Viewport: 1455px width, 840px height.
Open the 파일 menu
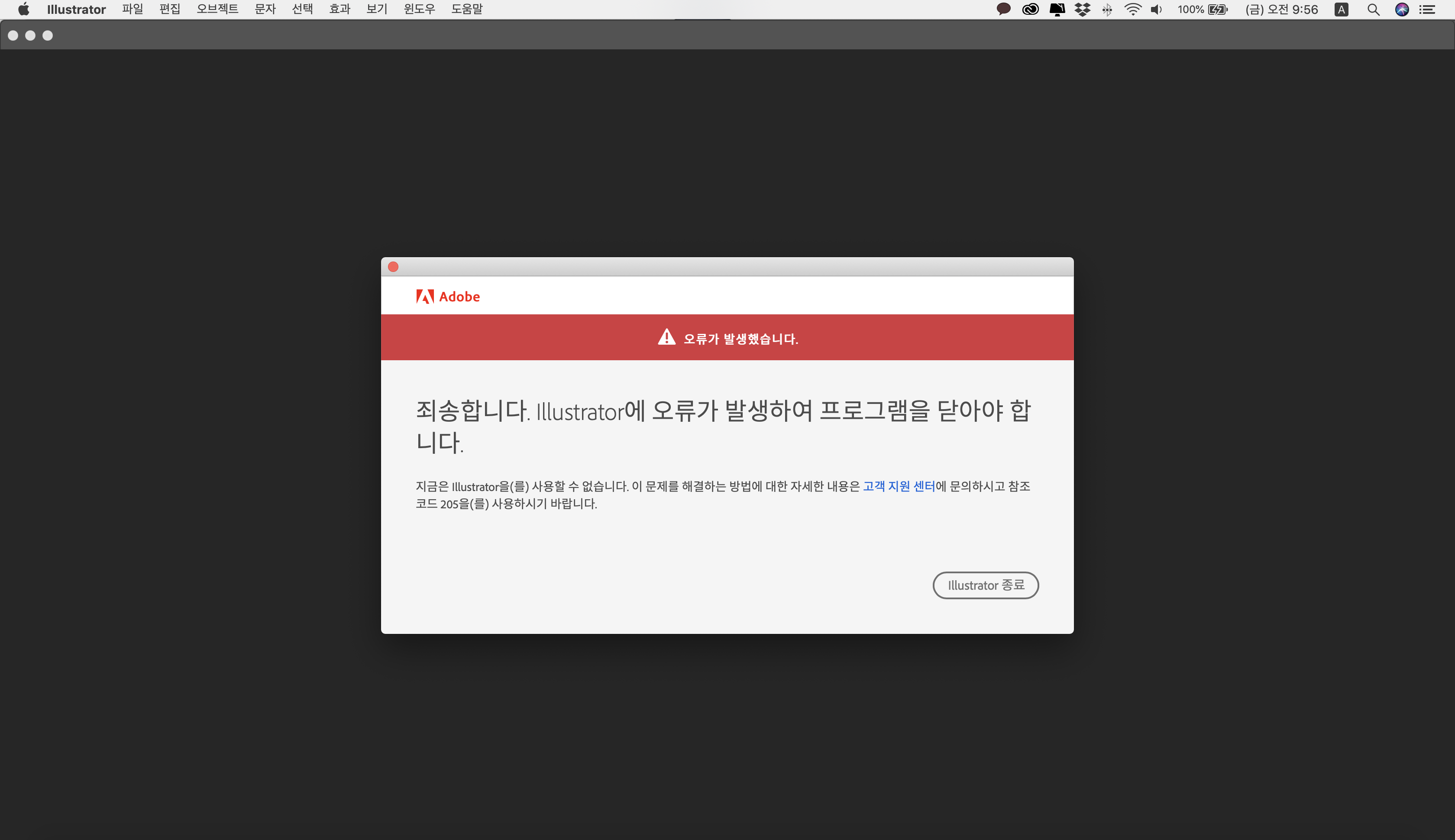pyautogui.click(x=132, y=9)
